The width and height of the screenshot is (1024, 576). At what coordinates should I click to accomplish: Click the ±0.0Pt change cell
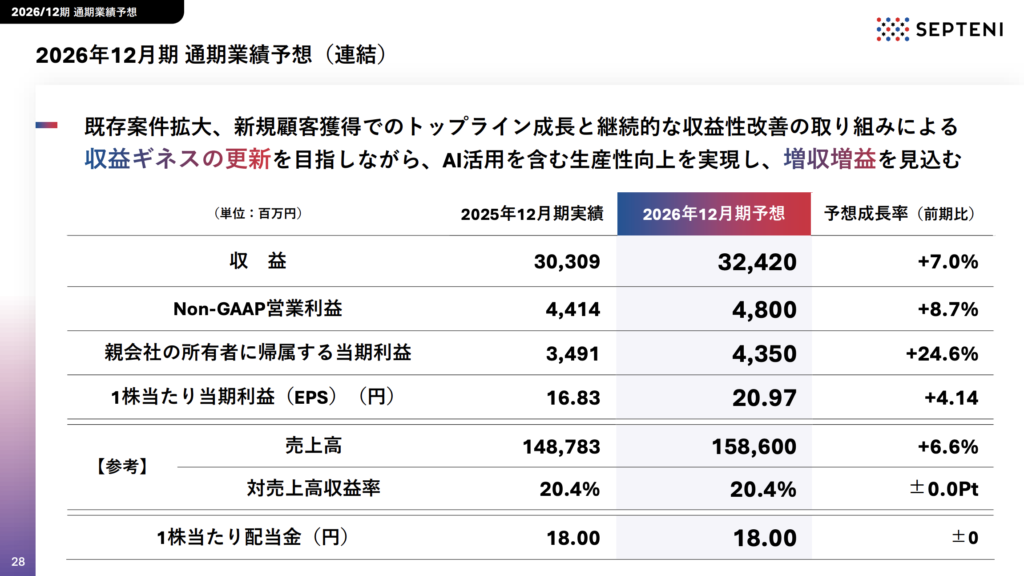click(944, 488)
